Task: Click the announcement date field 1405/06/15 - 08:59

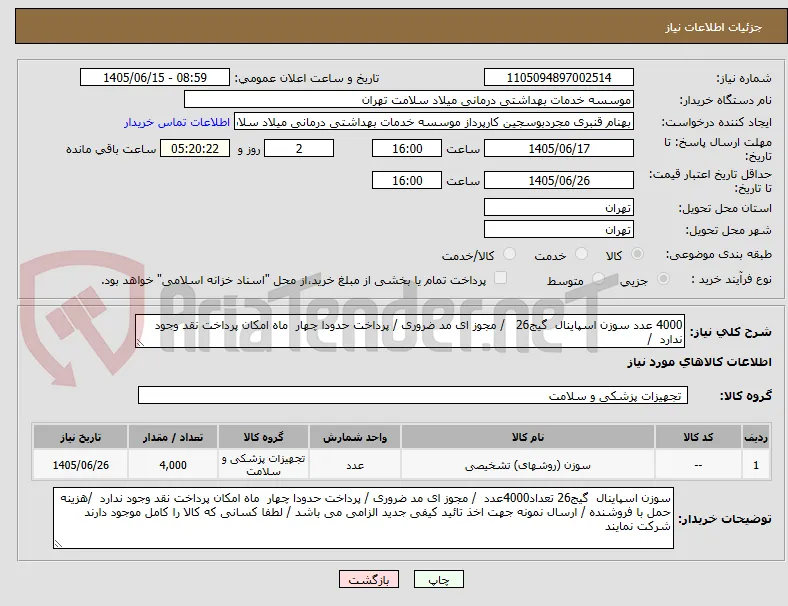Action: tap(155, 77)
